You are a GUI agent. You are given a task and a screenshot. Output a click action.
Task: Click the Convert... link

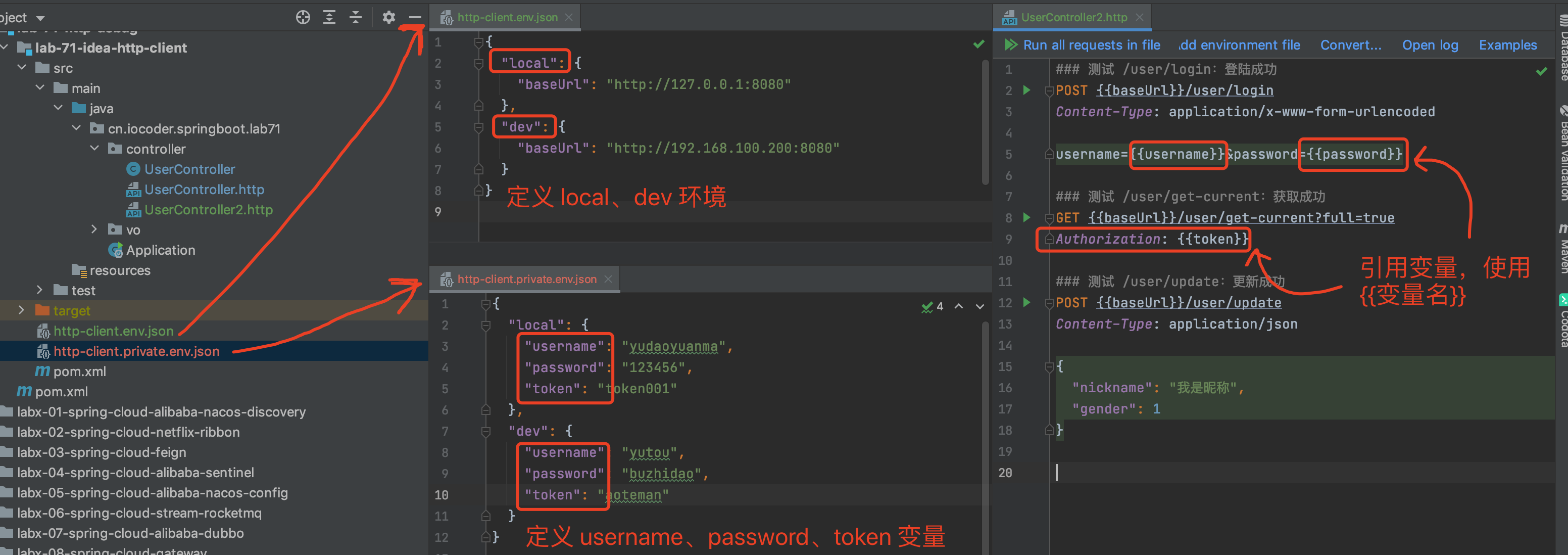click(x=1351, y=45)
